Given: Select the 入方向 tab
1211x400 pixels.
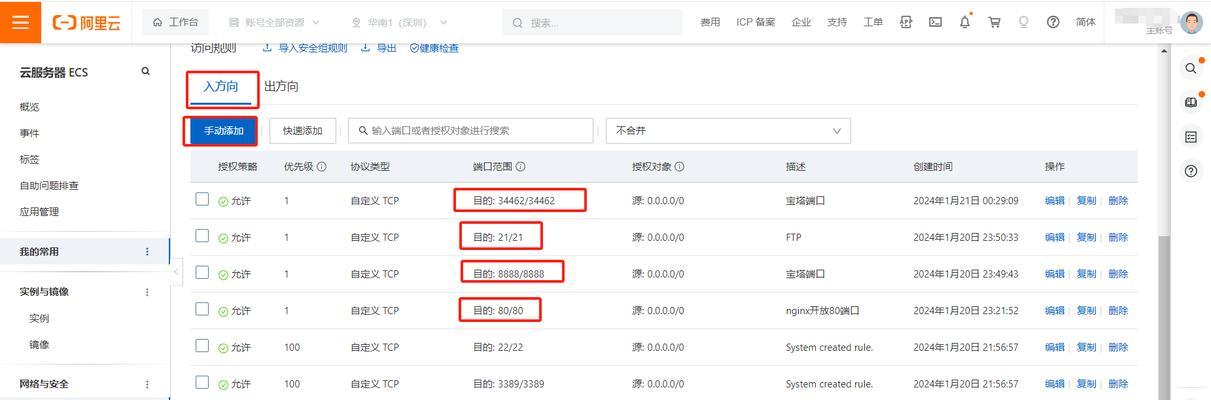Looking at the screenshot, I should pos(221,87).
